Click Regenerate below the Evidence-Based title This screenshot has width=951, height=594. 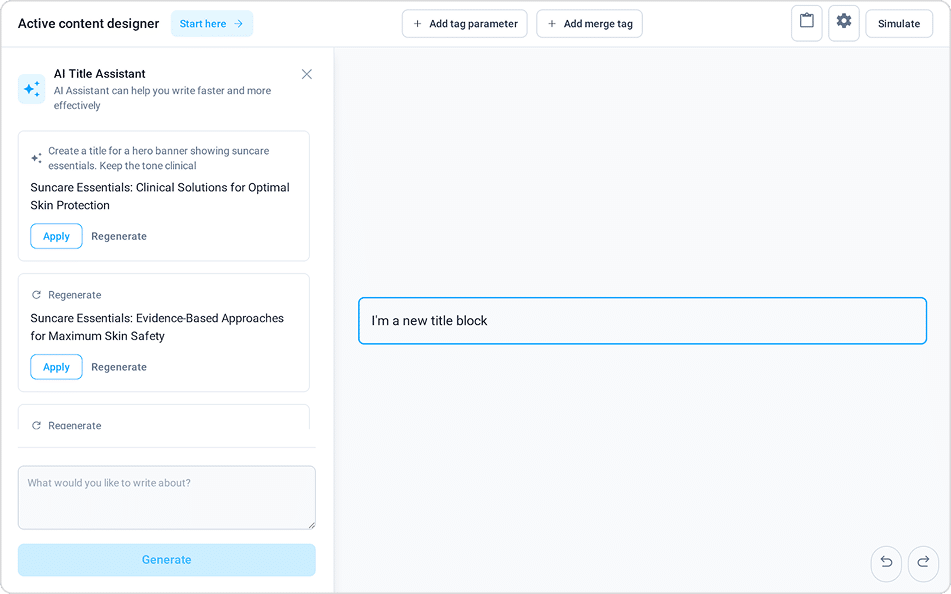tap(119, 367)
